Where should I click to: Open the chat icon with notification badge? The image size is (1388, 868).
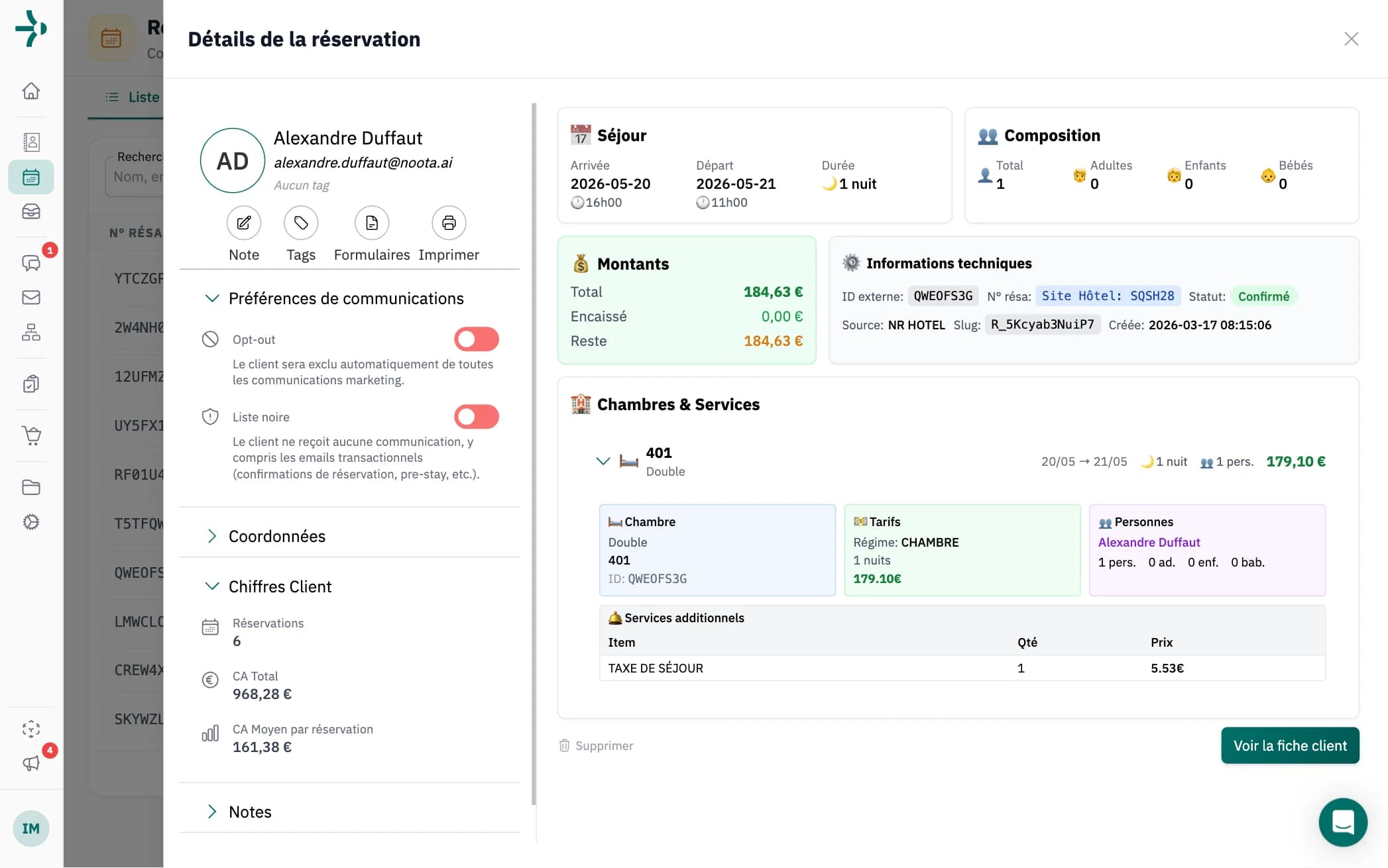[x=30, y=262]
